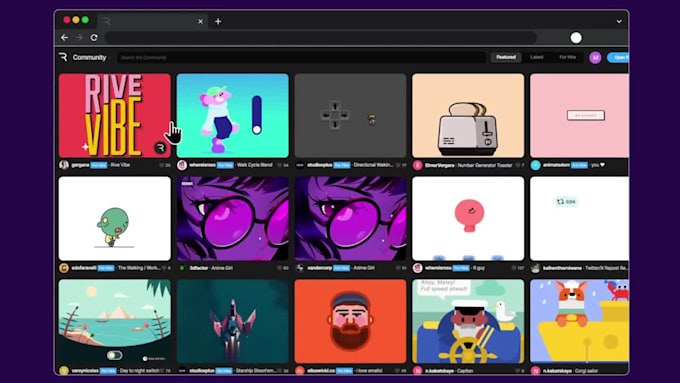680x383 pixels.
Task: Open the Starship Shooter thumbnail
Action: click(232, 321)
